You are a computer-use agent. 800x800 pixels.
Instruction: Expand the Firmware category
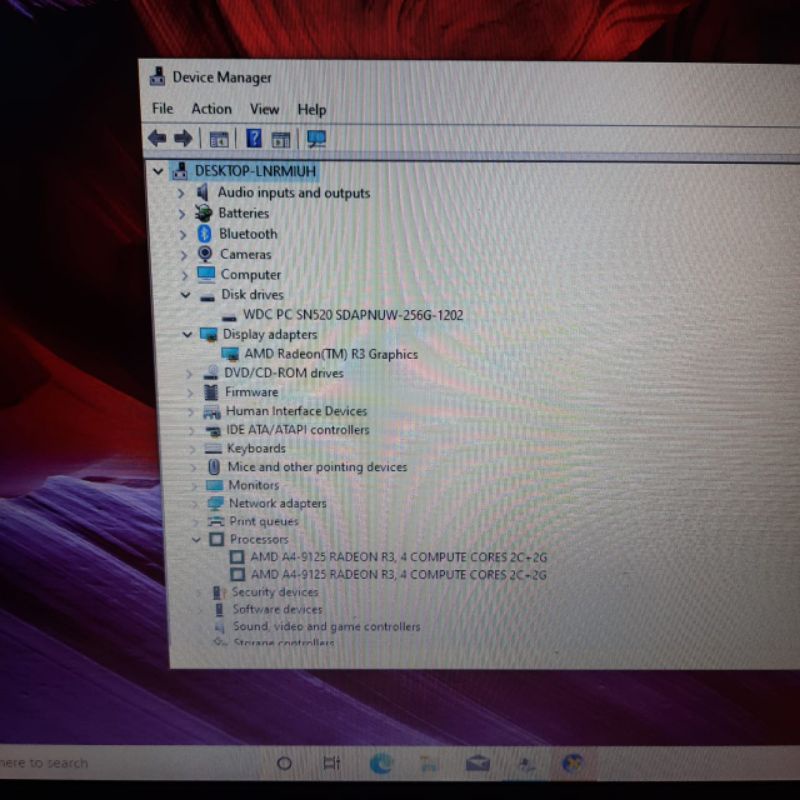coord(190,393)
